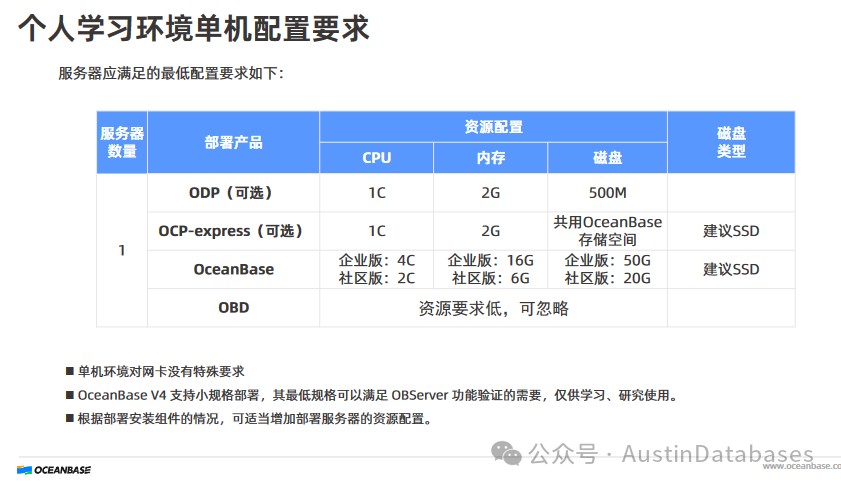
Task: Click the 1C CPU value in the OCP-express row
Action: [377, 231]
